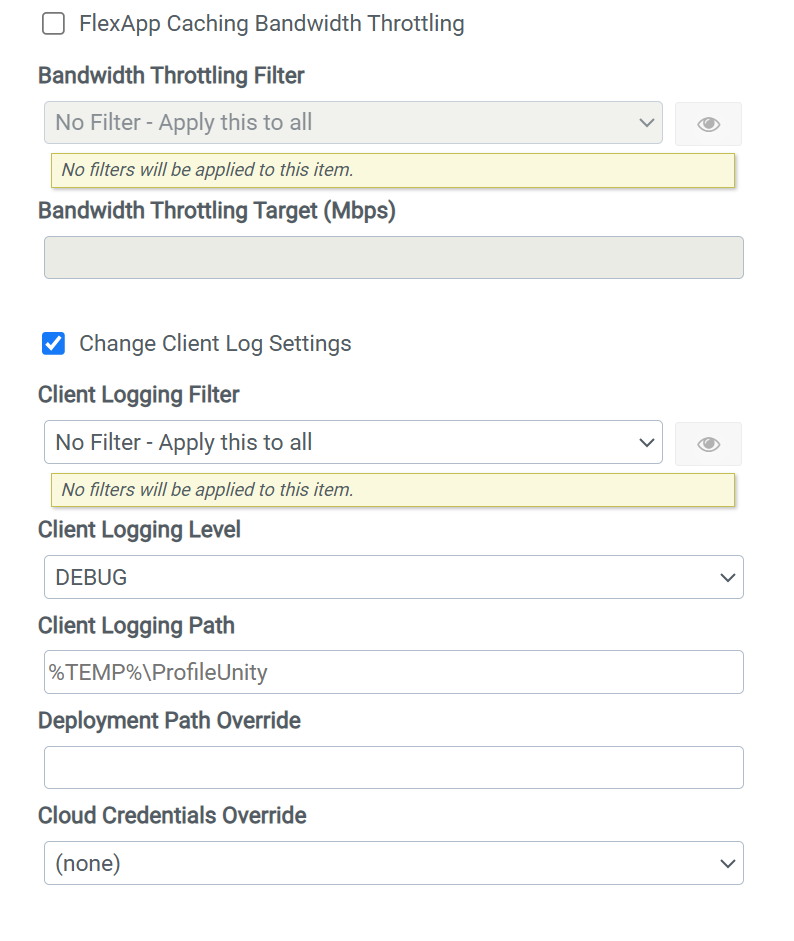Click the Client Logging Level heading label
Image resolution: width=794 pixels, height=941 pixels.
139,530
